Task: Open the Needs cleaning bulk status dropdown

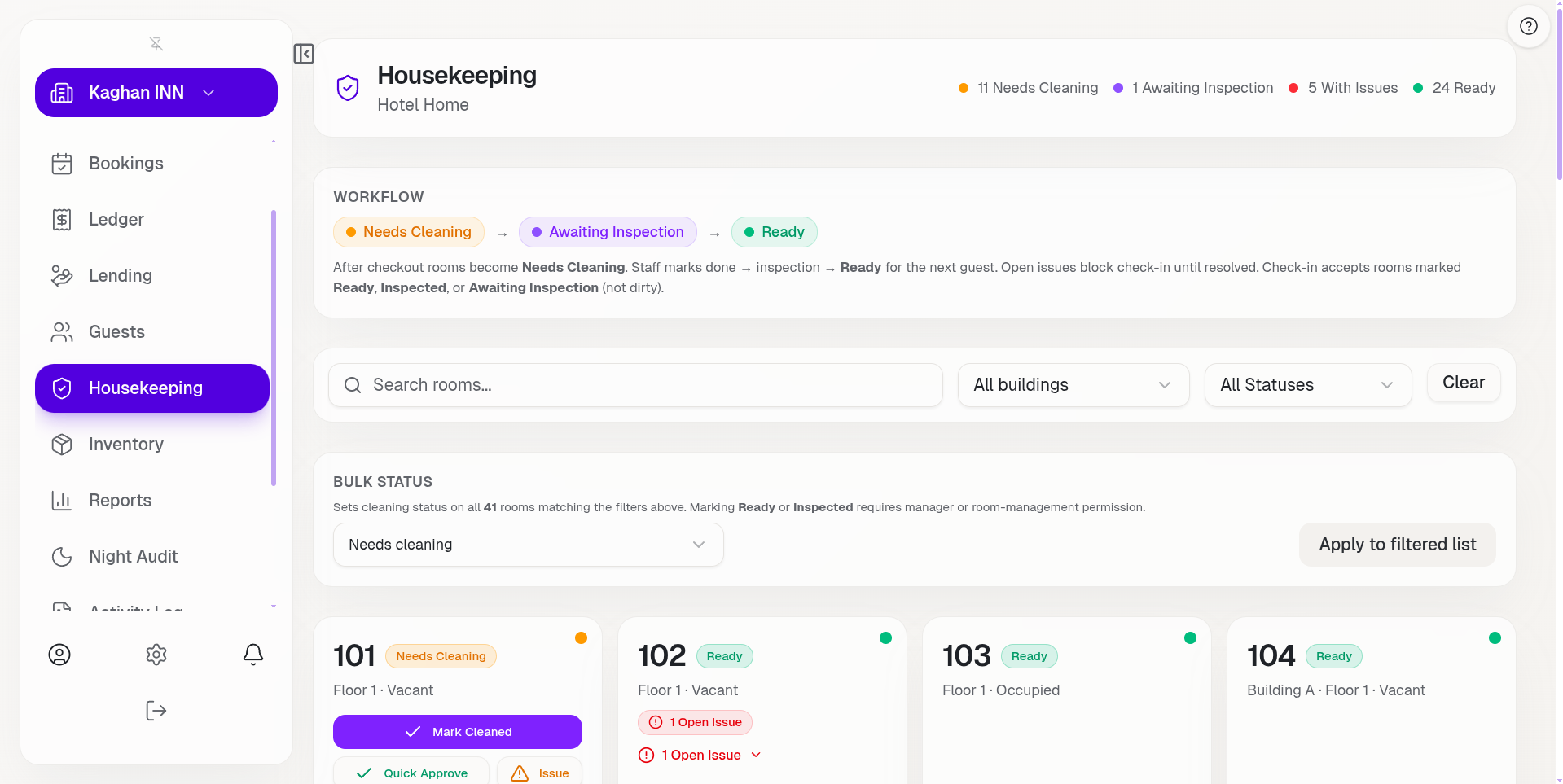Action: tap(529, 545)
